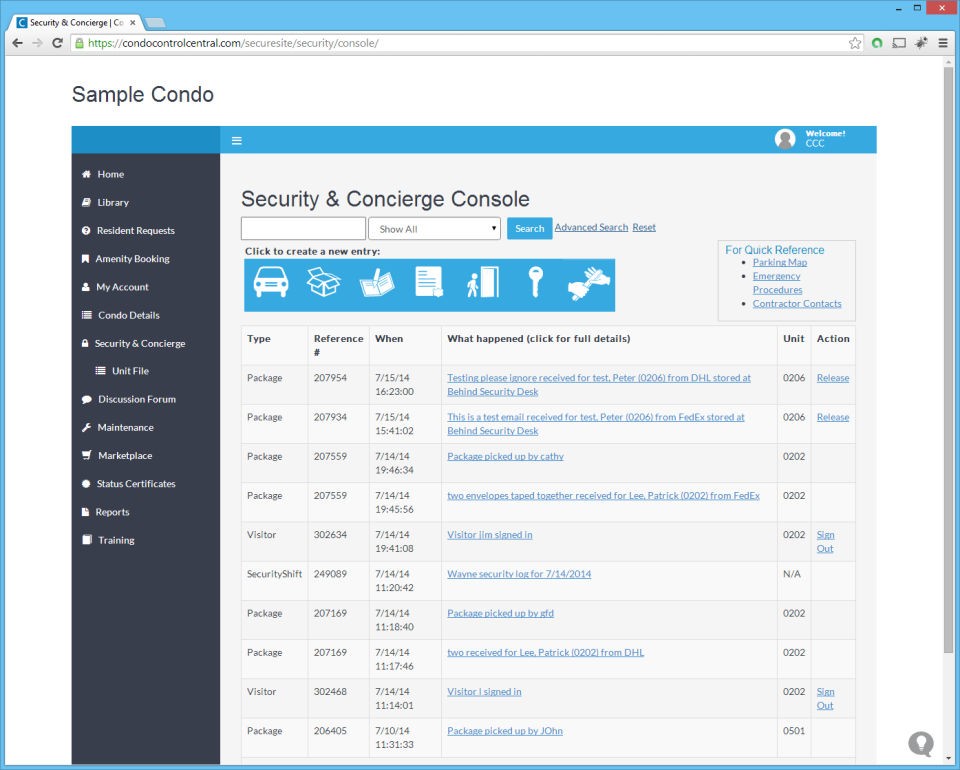Screen dimensions: 960x770
Task: Create a new key entry with key icon
Action: (536, 282)
